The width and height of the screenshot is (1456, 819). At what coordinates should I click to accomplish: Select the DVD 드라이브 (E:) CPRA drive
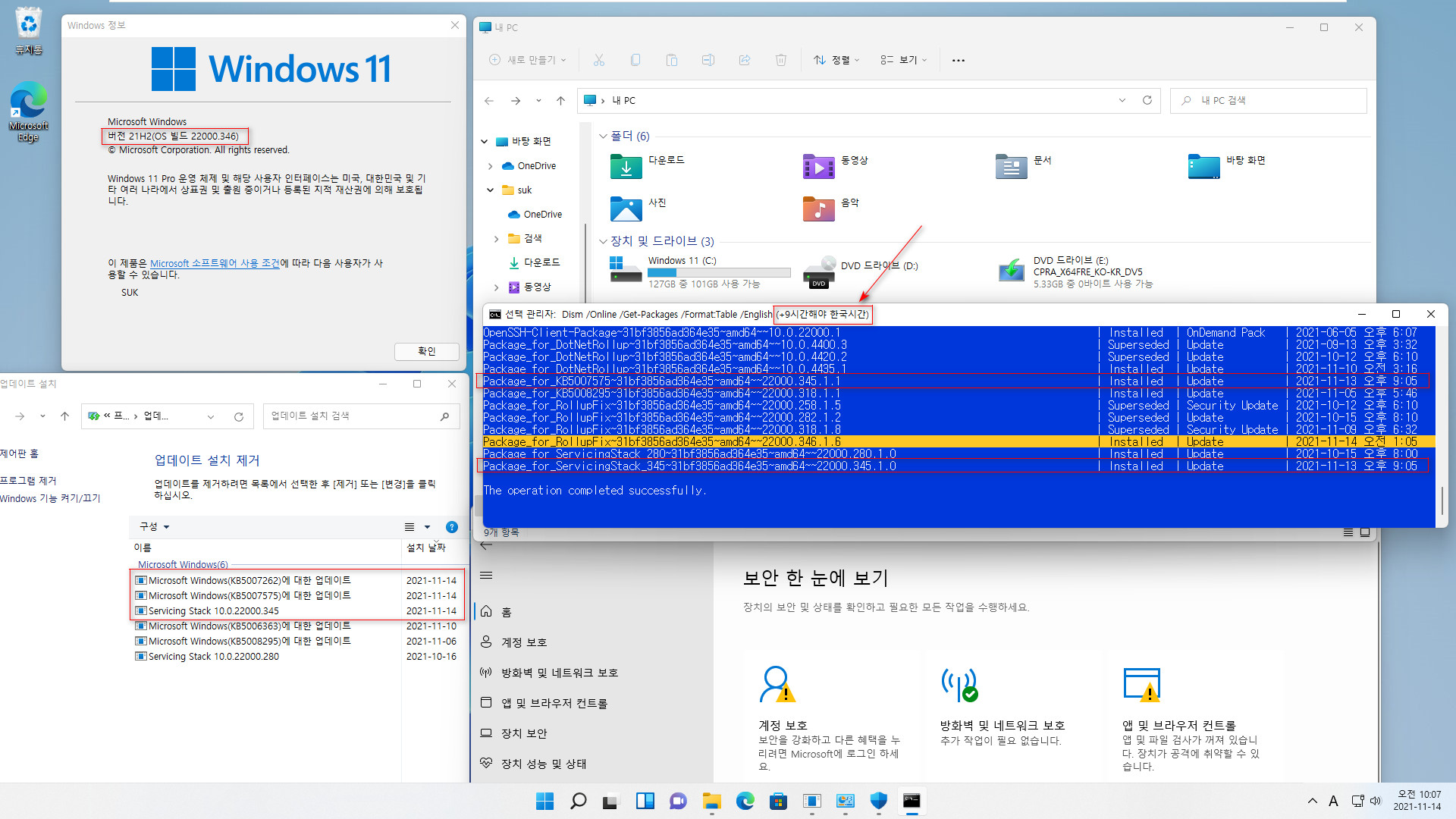coord(1075,271)
